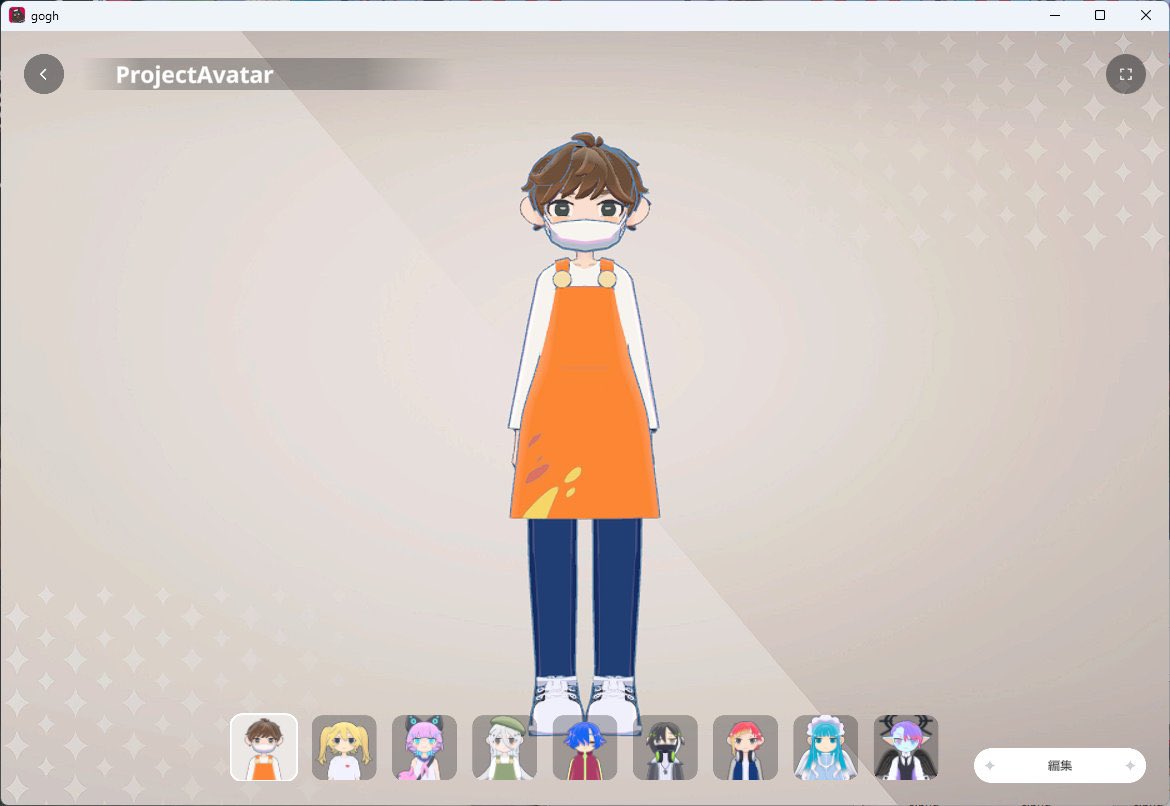The width and height of the screenshot is (1170, 806).
Task: Select the pink-haired cat-ear avatar
Action: (x=425, y=747)
